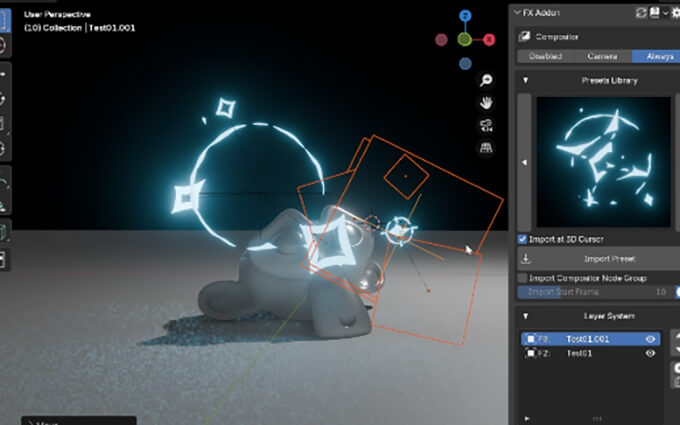
Task: Click the download icon on Import Preset
Action: 526,259
